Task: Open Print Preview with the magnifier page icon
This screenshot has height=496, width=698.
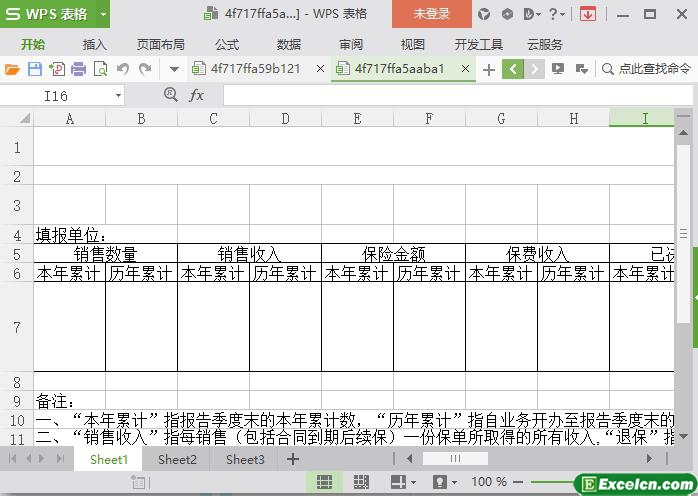Action: [x=101, y=69]
